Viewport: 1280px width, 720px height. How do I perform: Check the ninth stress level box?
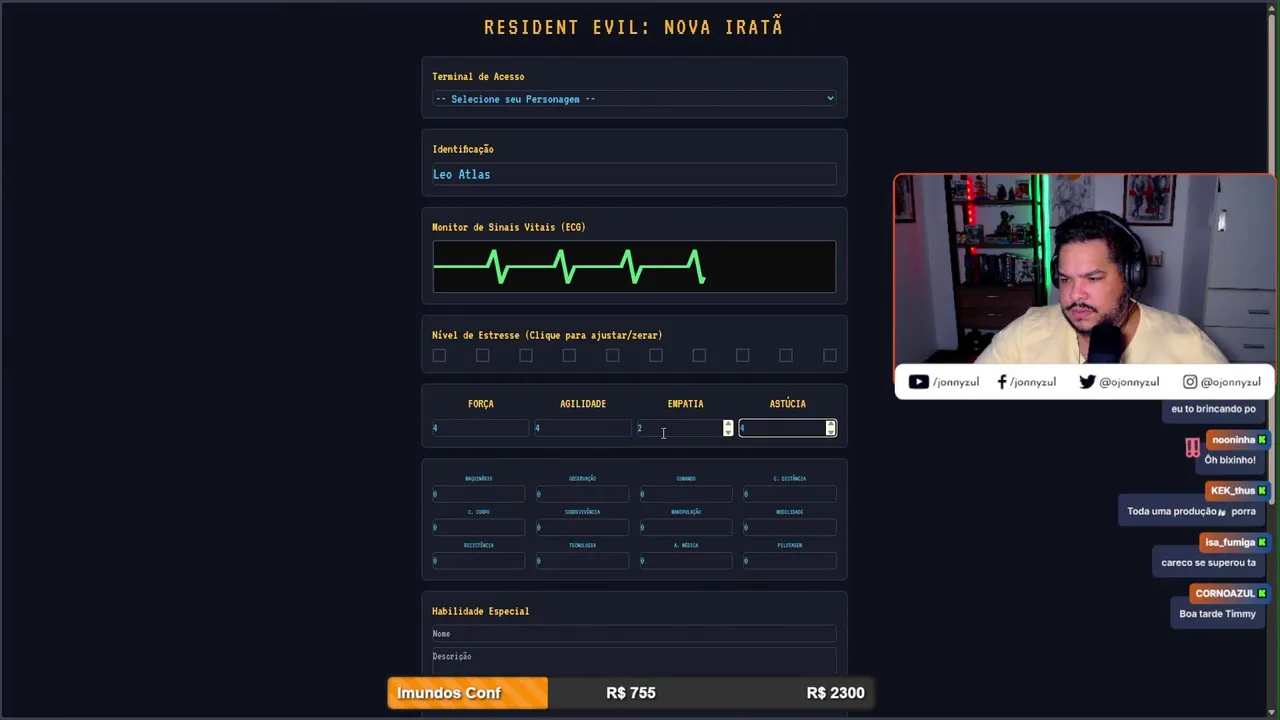click(786, 355)
